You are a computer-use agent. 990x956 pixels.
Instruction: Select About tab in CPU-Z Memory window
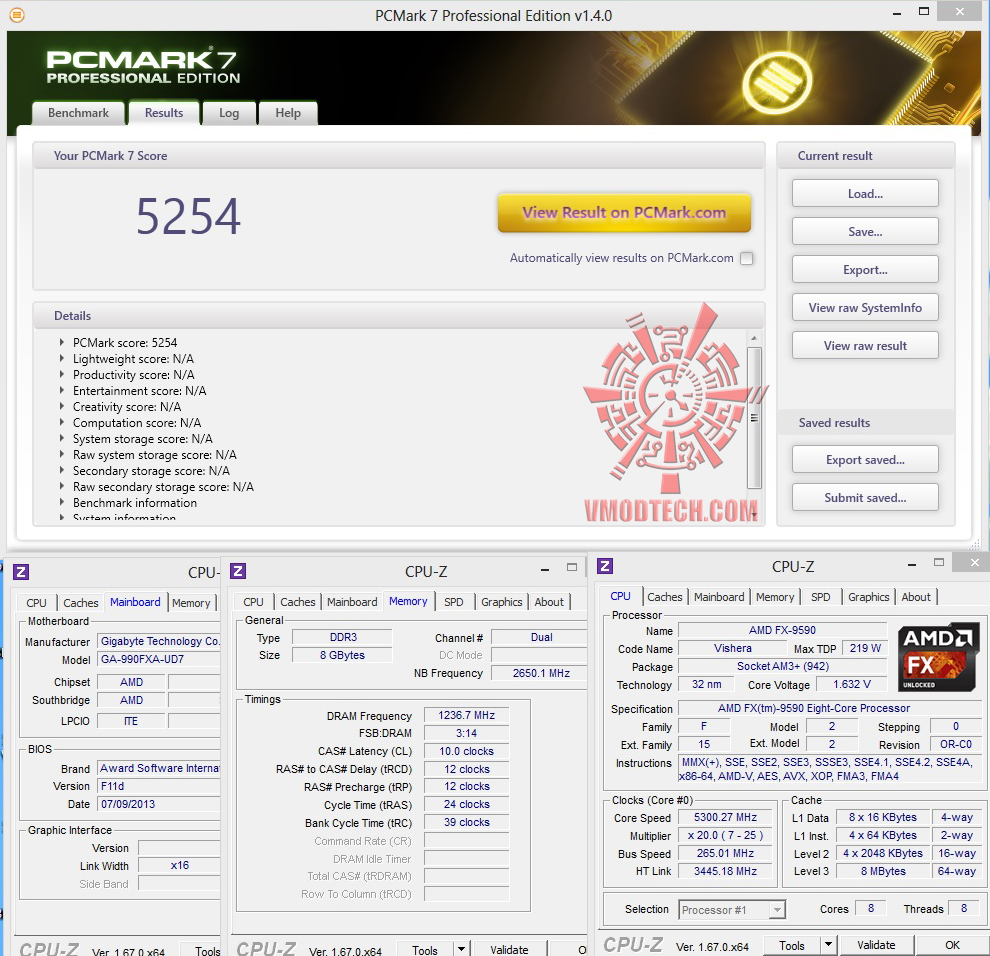(x=549, y=602)
